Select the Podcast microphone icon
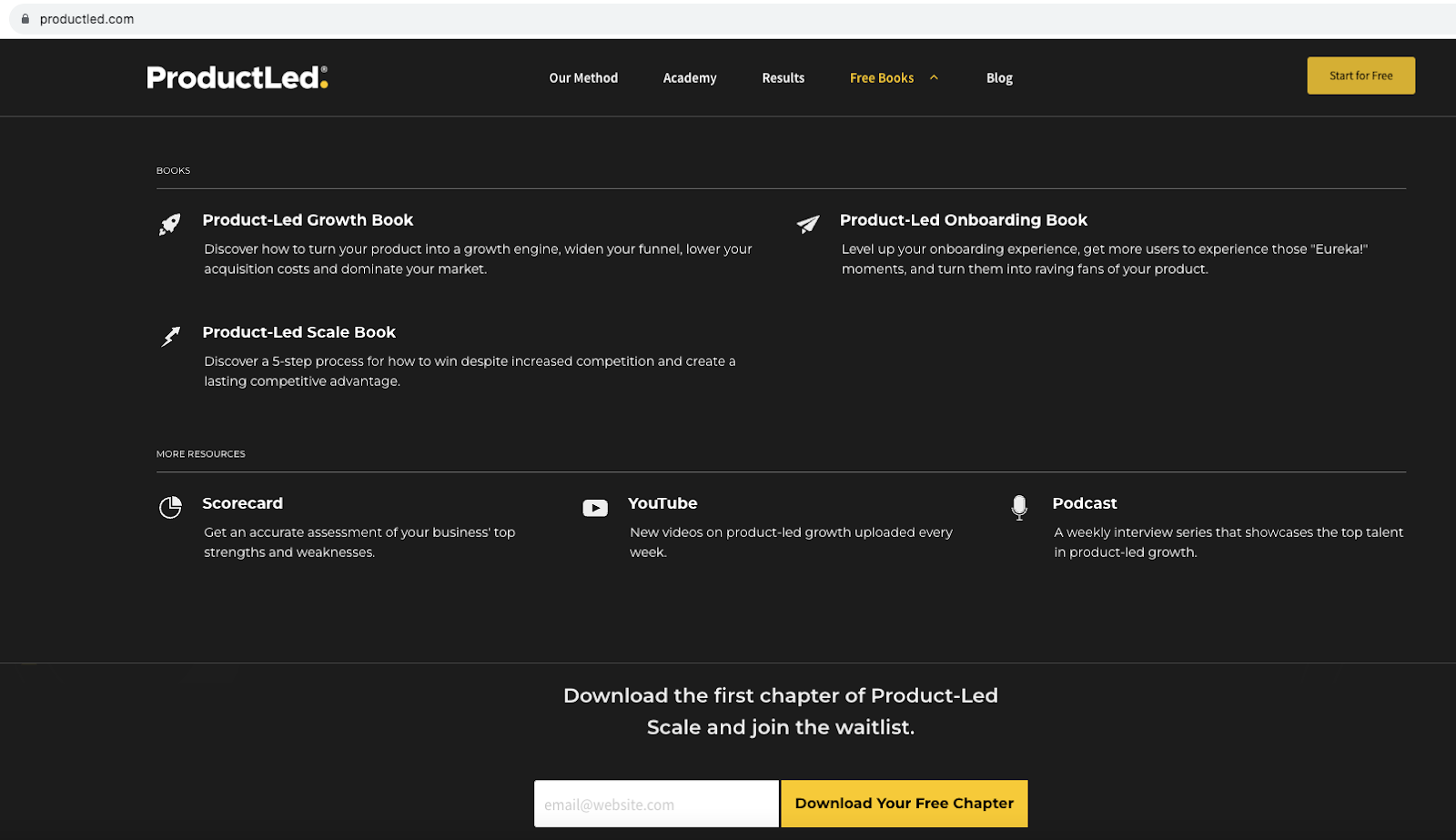 (1019, 508)
